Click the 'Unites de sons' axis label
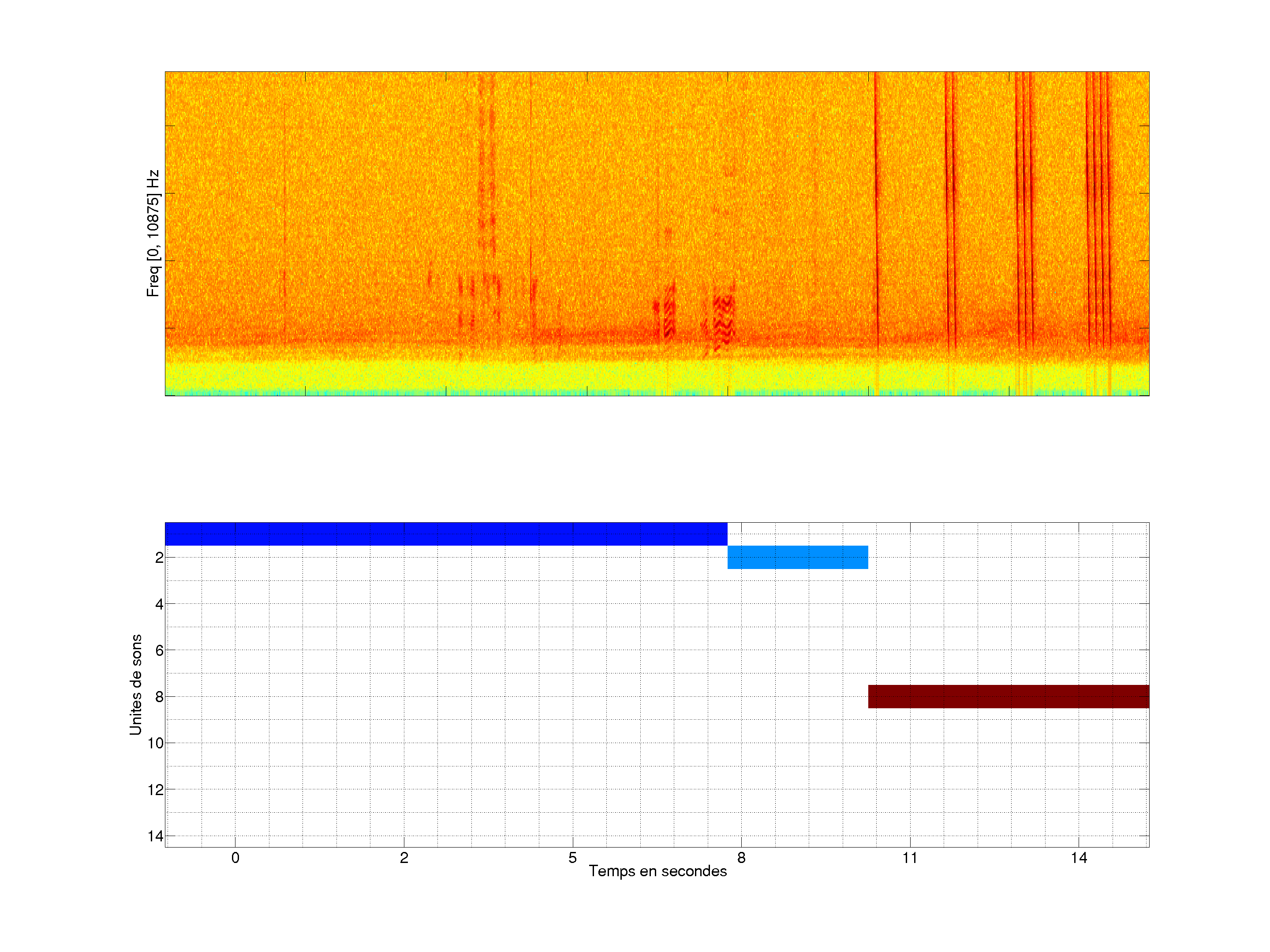Image resolution: width=1270 pixels, height=952 pixels. click(x=135, y=684)
